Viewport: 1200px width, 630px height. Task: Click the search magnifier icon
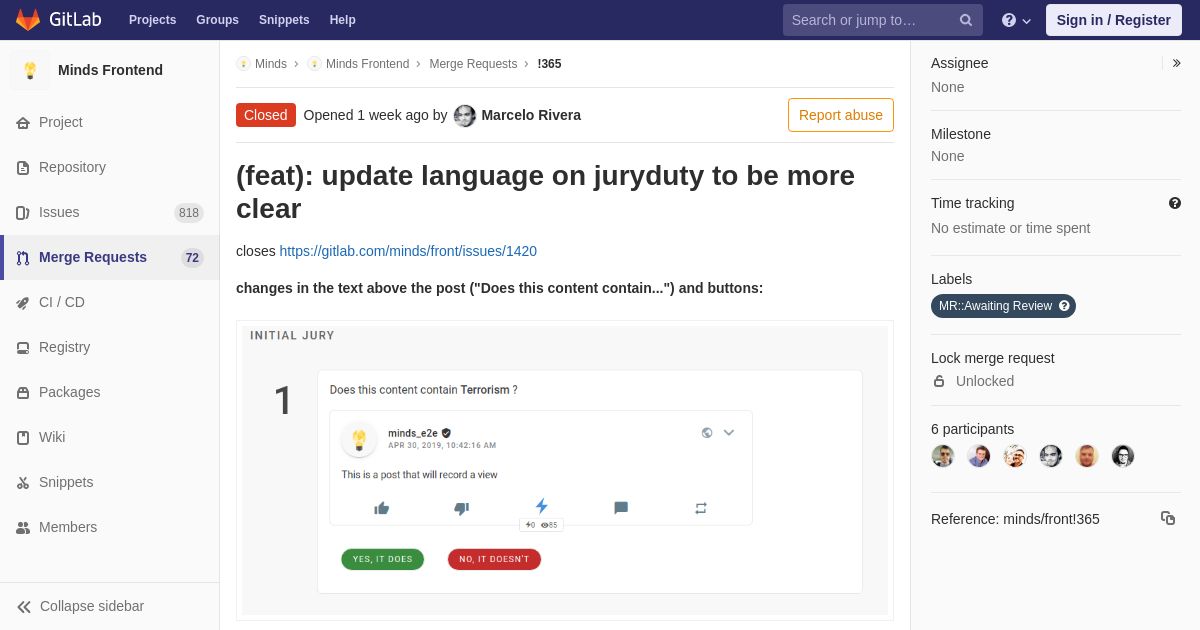pos(966,20)
